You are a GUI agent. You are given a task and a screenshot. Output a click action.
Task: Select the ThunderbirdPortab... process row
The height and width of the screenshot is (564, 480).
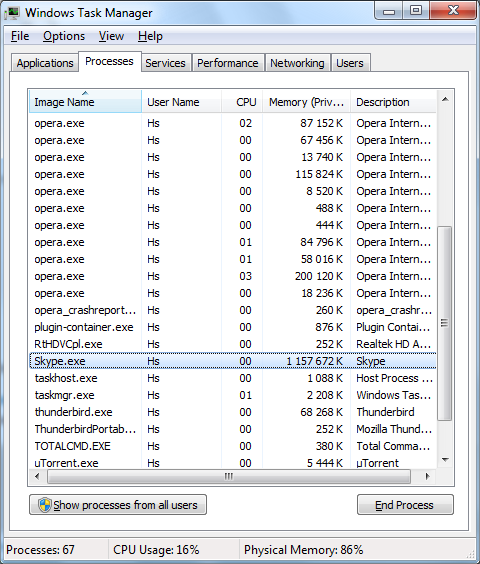[233, 429]
